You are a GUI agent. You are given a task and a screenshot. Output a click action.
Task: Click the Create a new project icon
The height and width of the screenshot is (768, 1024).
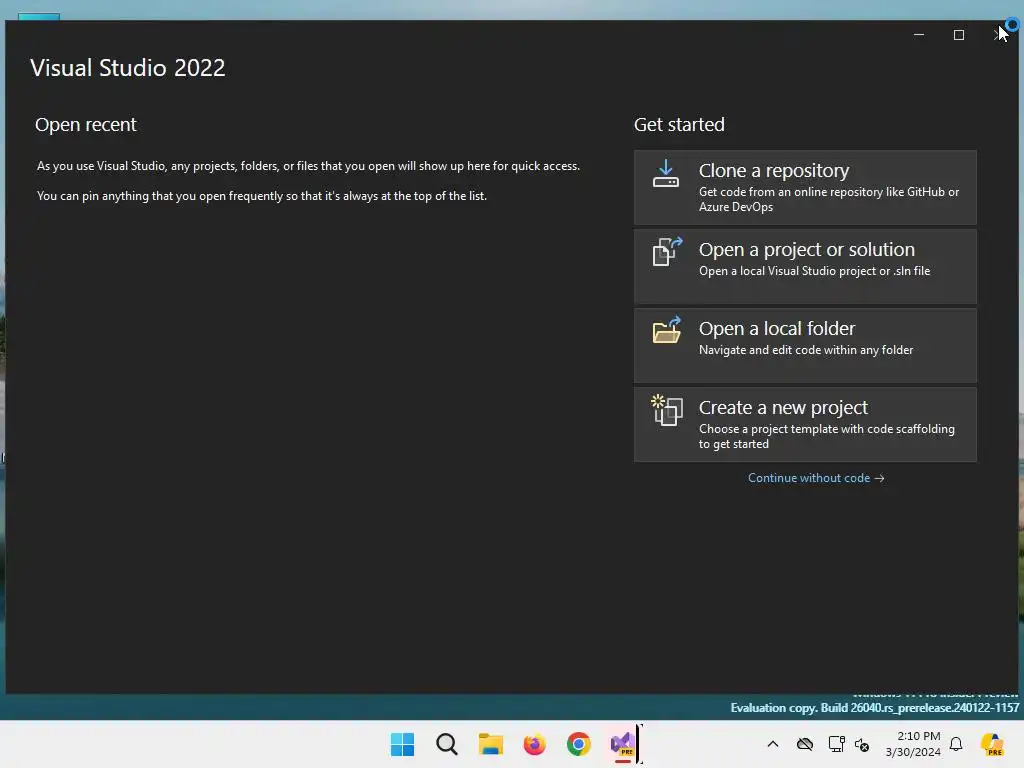tap(667, 410)
